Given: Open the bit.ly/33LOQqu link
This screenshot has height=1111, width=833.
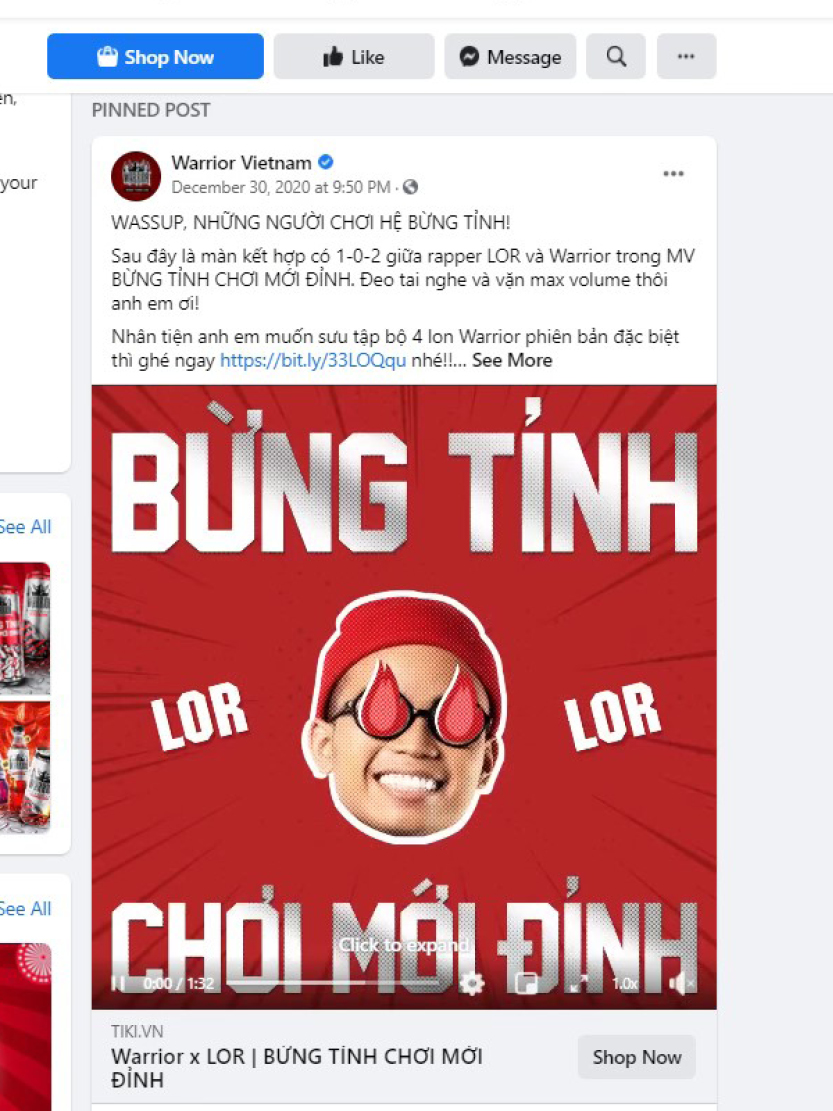Looking at the screenshot, I should click(313, 360).
